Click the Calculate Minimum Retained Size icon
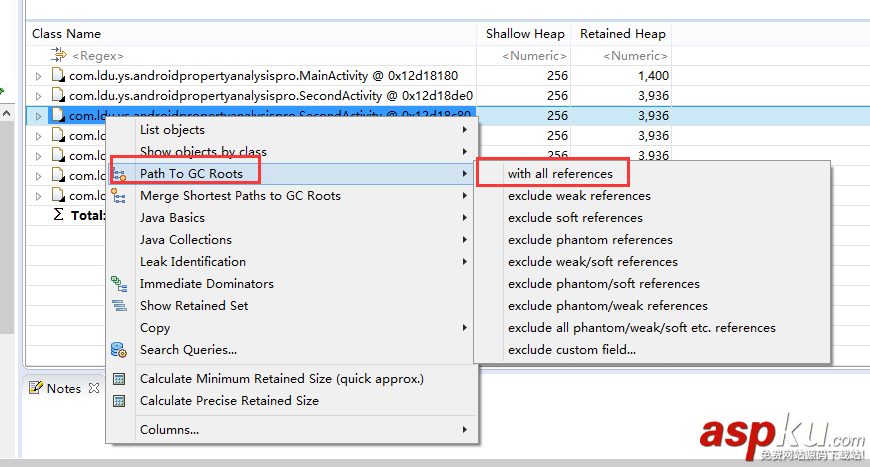This screenshot has width=870, height=467. [120, 379]
